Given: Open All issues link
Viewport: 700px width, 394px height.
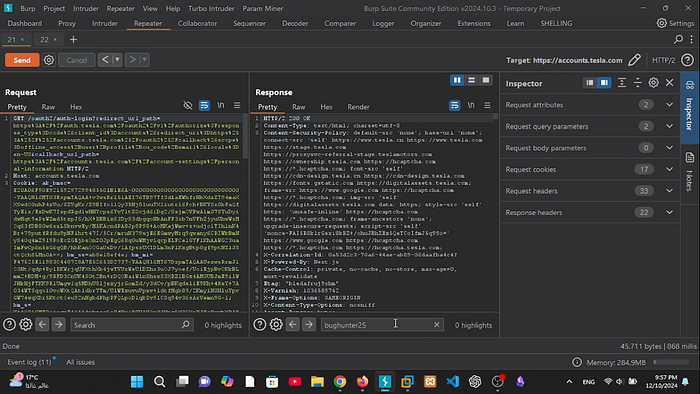Looking at the screenshot, I should (80, 362).
